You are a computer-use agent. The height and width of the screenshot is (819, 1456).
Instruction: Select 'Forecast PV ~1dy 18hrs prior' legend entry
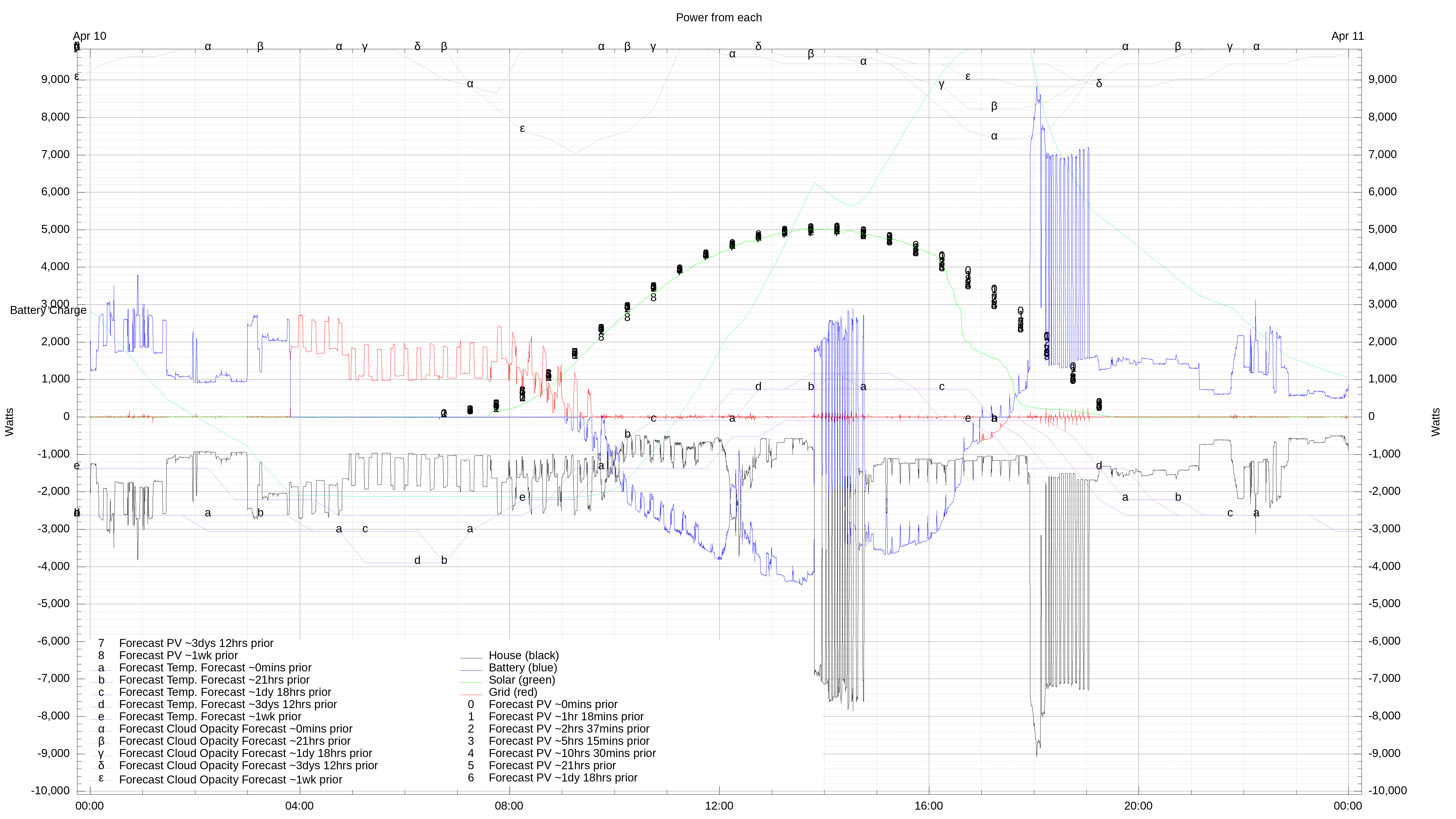(563, 778)
